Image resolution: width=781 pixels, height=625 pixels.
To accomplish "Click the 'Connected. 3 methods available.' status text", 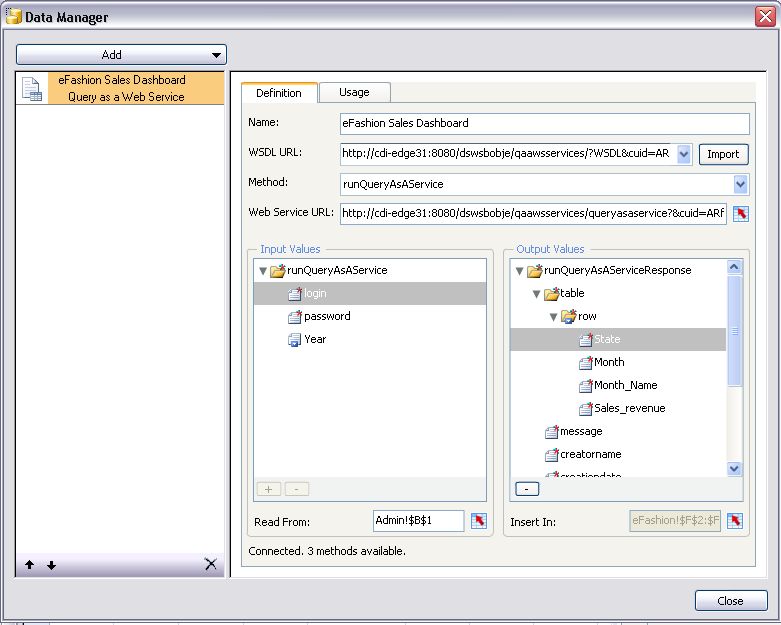I will tap(327, 551).
